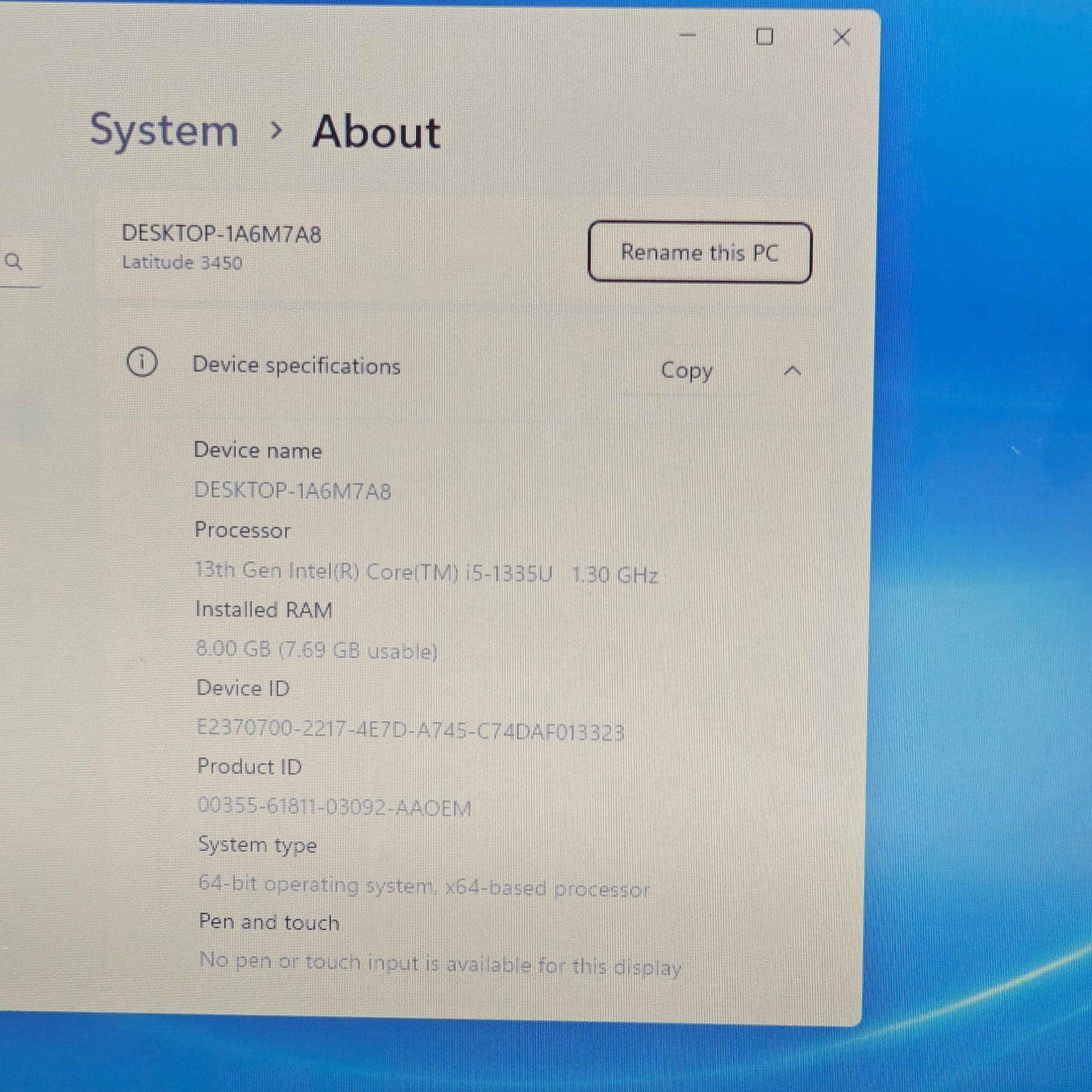Close the Settings window

point(842,37)
